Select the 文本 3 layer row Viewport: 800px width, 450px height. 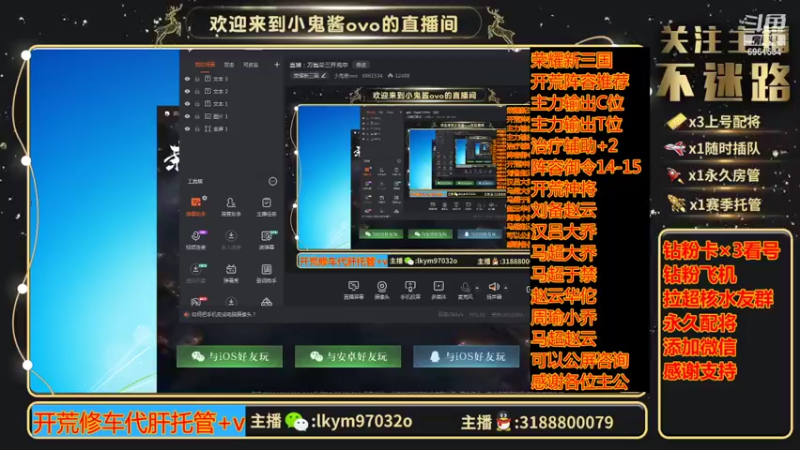232,79
